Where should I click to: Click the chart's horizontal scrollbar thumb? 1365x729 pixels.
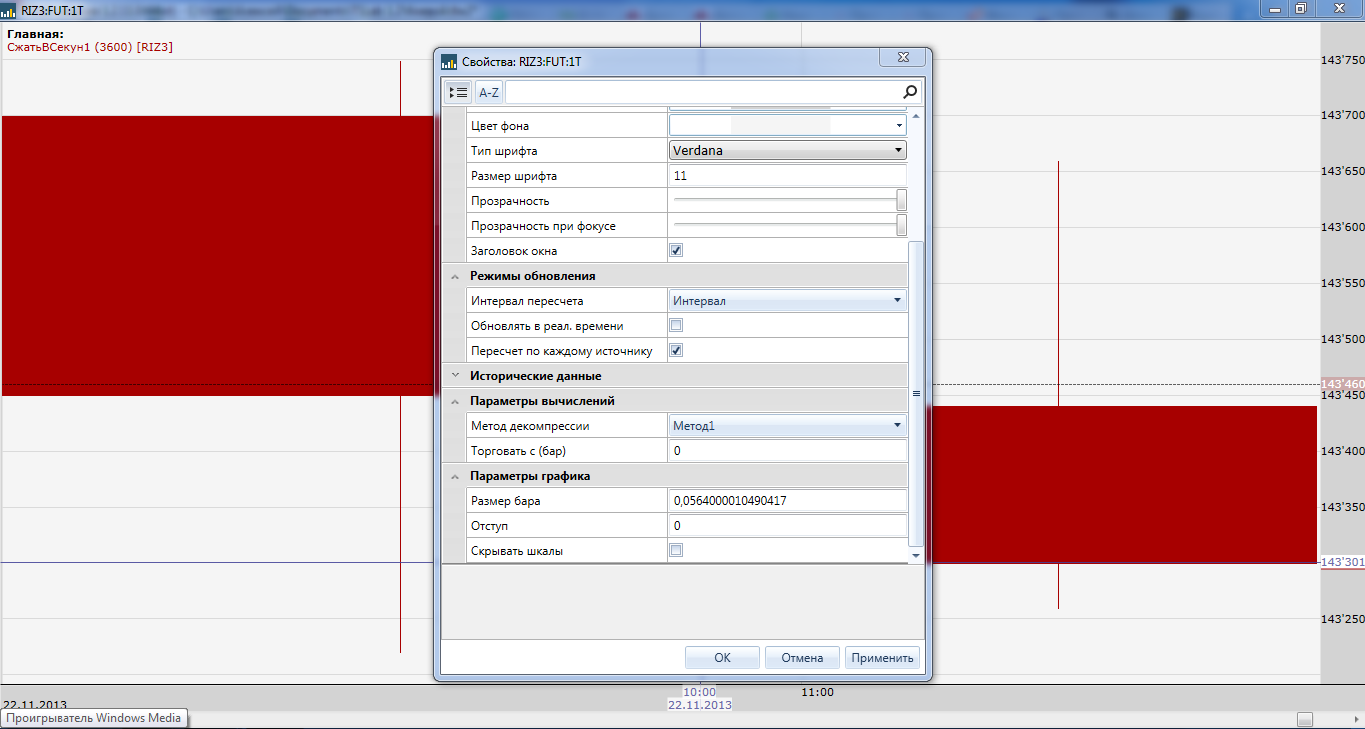tap(1304, 719)
